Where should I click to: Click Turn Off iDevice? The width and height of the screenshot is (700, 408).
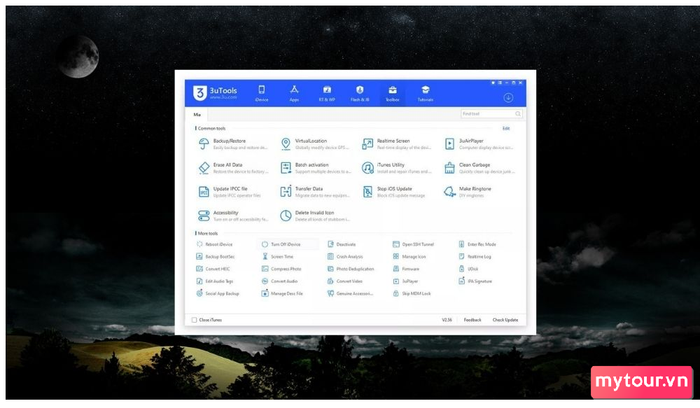281,244
